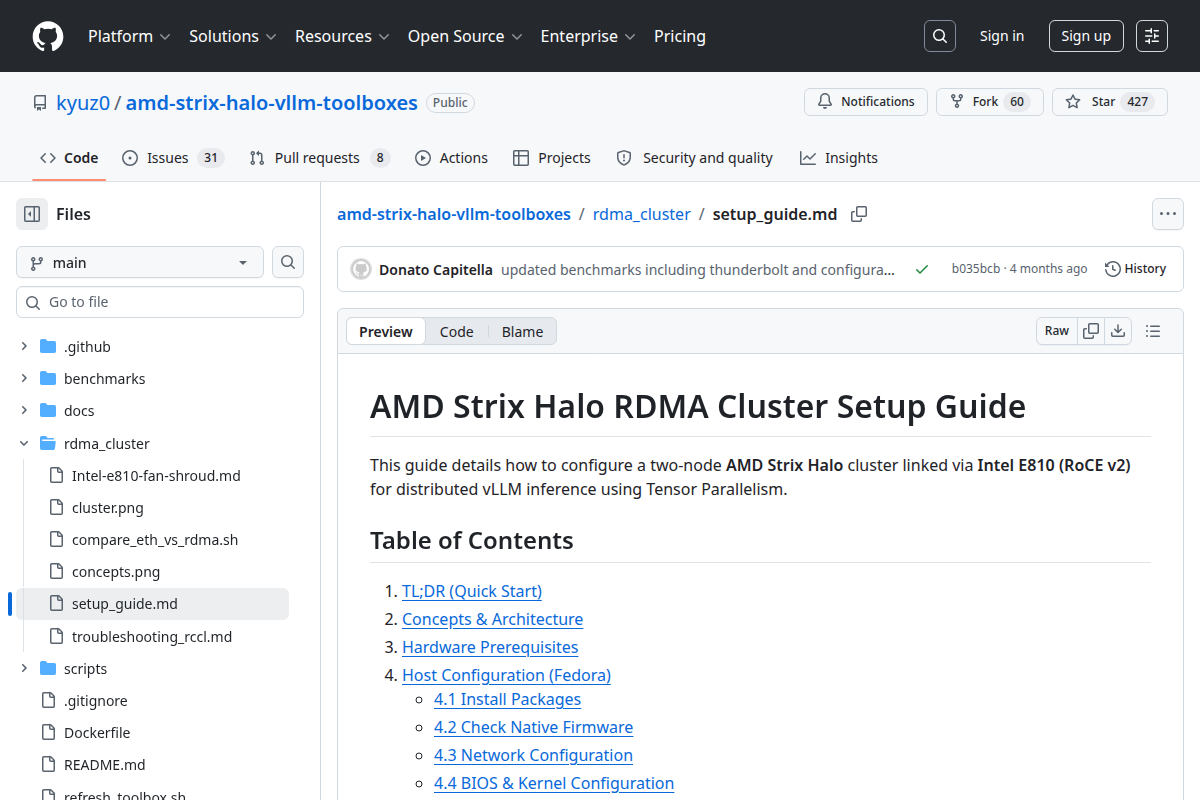Switch to the Pull requests tab
This screenshot has width=1200, height=800.
click(320, 158)
